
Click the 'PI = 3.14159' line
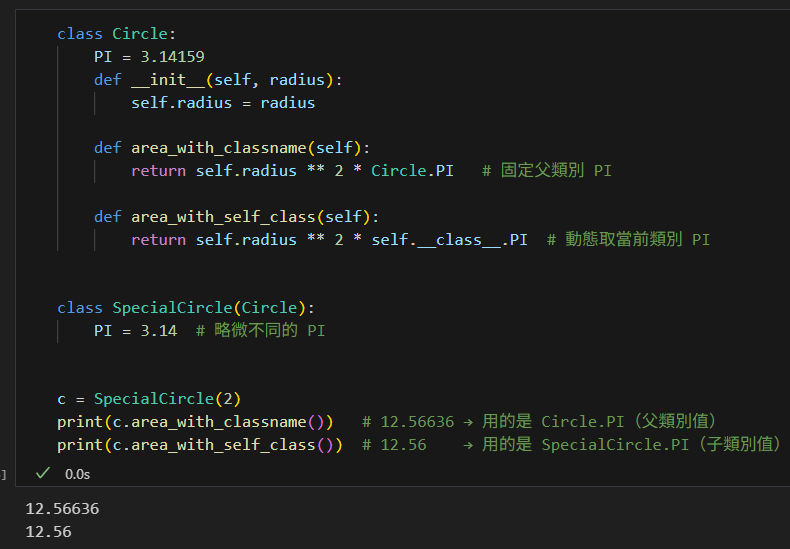[x=149, y=56]
